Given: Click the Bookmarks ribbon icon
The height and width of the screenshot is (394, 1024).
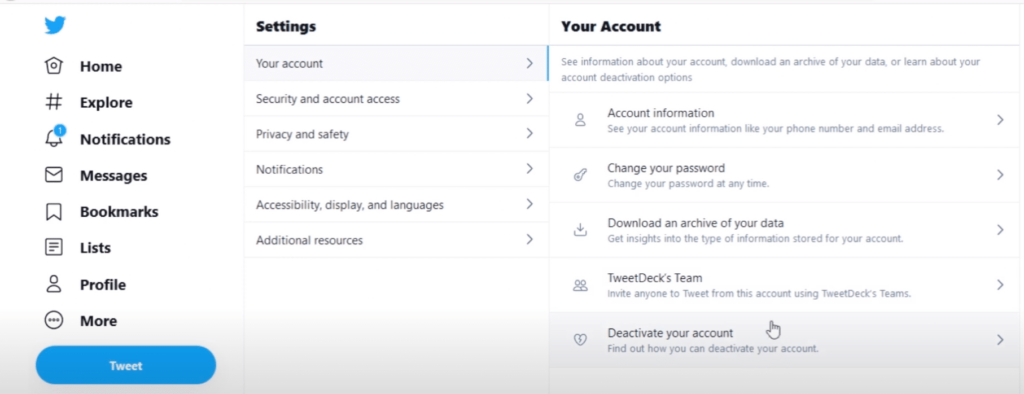Looking at the screenshot, I should (x=54, y=212).
